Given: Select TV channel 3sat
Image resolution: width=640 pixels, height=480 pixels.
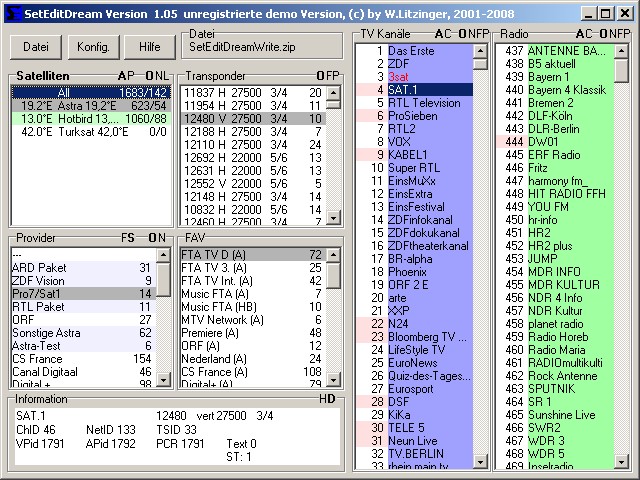Looking at the screenshot, I should 415,77.
